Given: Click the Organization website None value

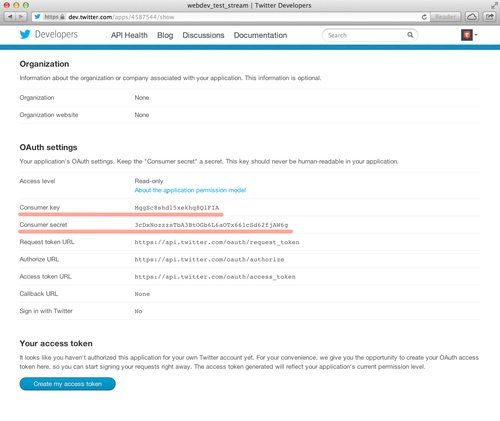Looking at the screenshot, I should (x=142, y=115).
